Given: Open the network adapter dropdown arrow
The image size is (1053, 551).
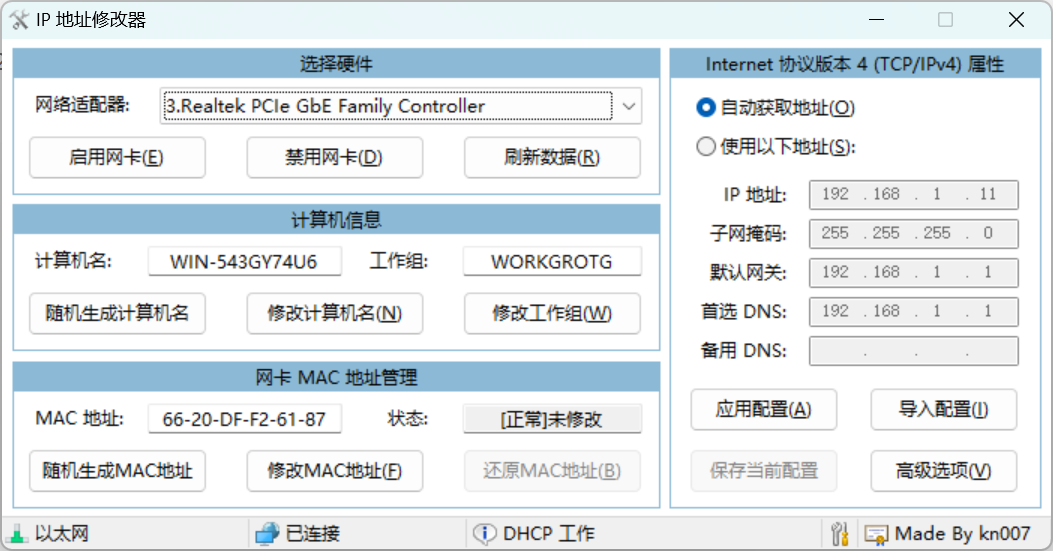Looking at the screenshot, I should click(x=628, y=106).
